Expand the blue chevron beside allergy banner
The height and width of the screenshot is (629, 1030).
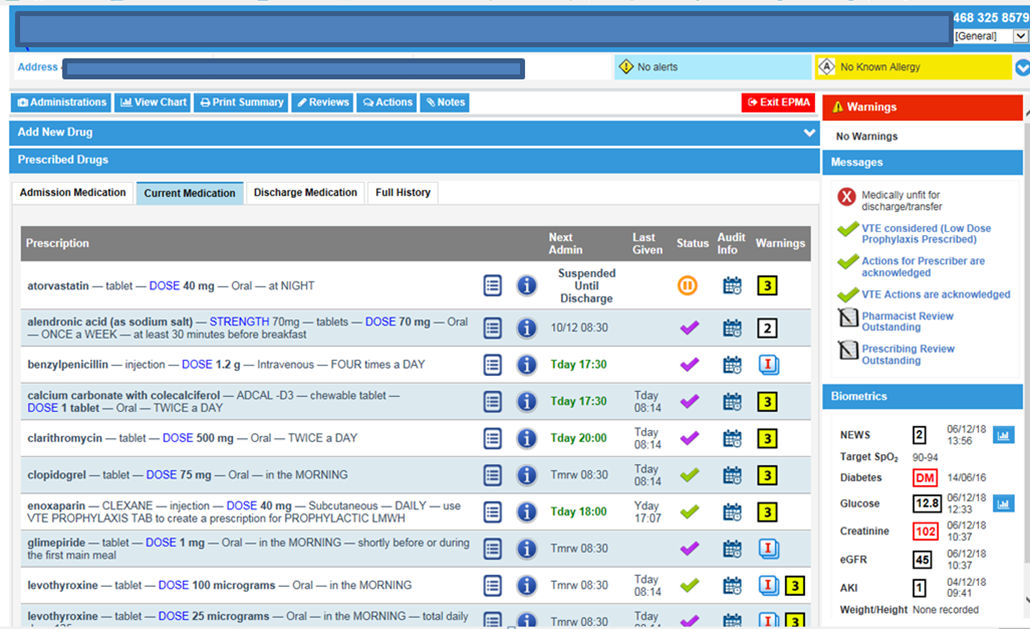(1022, 67)
